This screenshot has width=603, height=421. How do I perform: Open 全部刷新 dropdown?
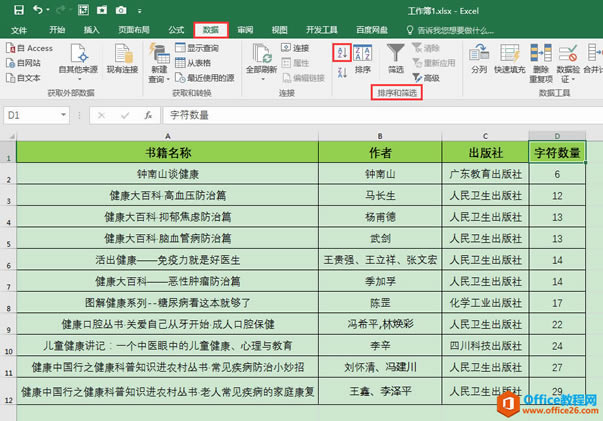(x=262, y=62)
